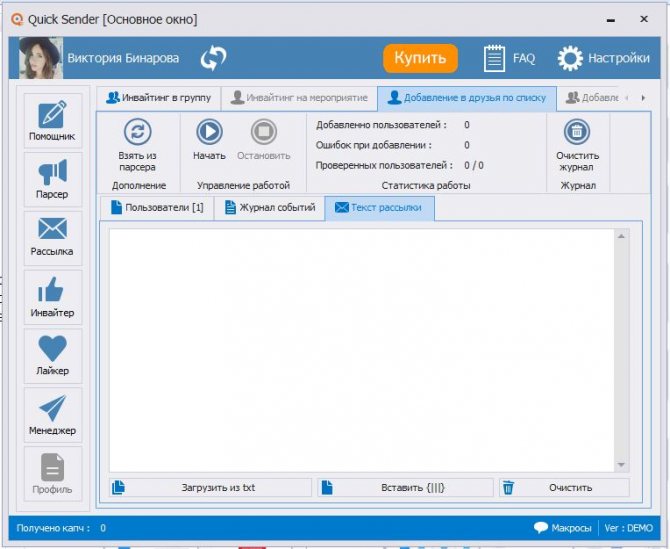Select Добавление в друзья по списку tab
Image resolution: width=670 pixels, height=549 pixels.
pyautogui.click(x=467, y=98)
